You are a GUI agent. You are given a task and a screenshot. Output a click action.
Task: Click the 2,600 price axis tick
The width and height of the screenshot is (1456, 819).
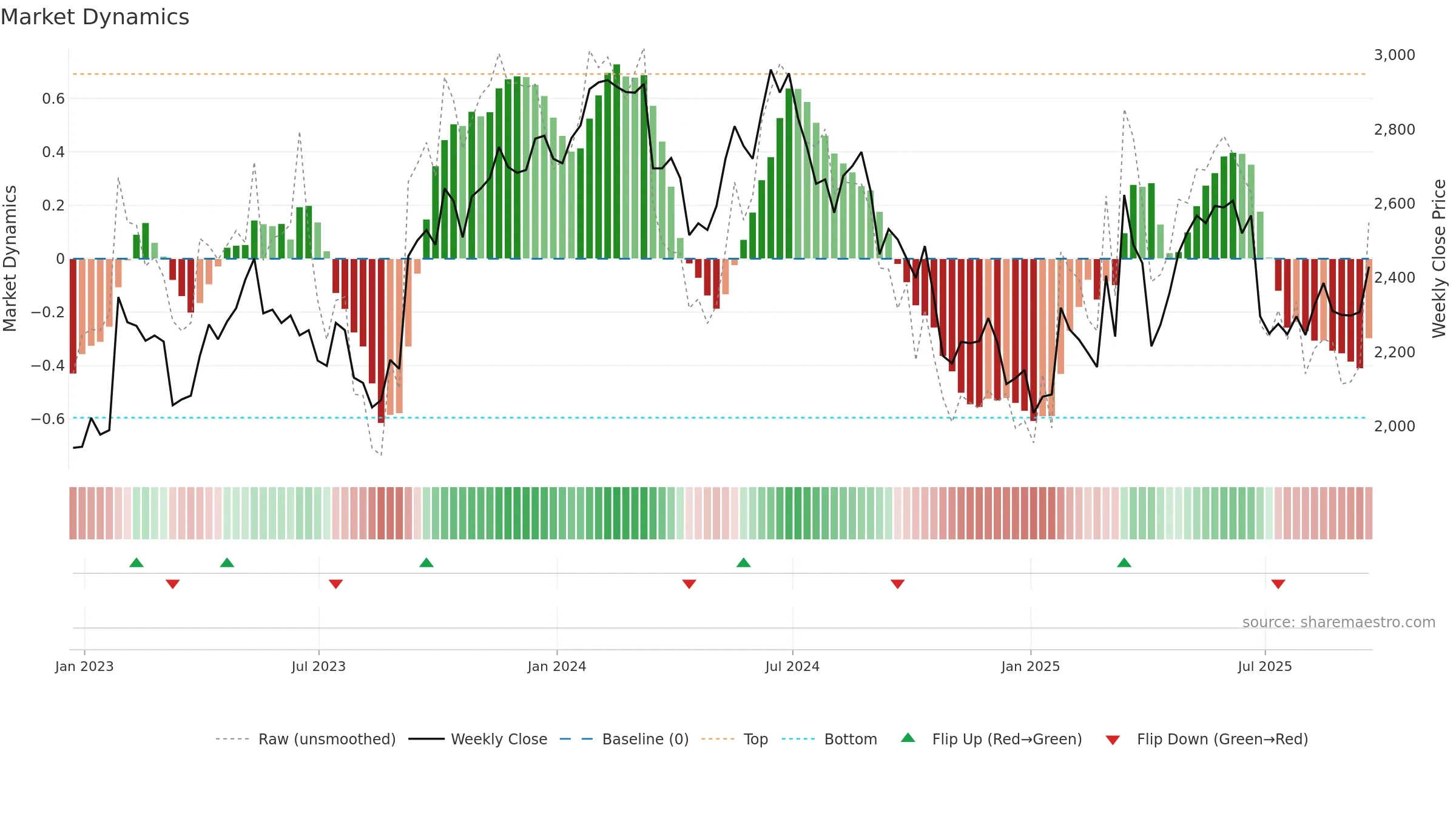(x=1395, y=204)
